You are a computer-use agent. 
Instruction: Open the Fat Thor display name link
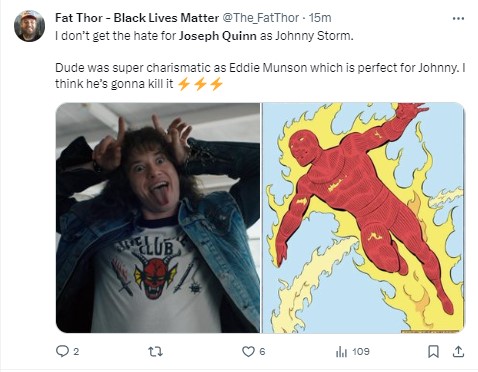tap(137, 18)
